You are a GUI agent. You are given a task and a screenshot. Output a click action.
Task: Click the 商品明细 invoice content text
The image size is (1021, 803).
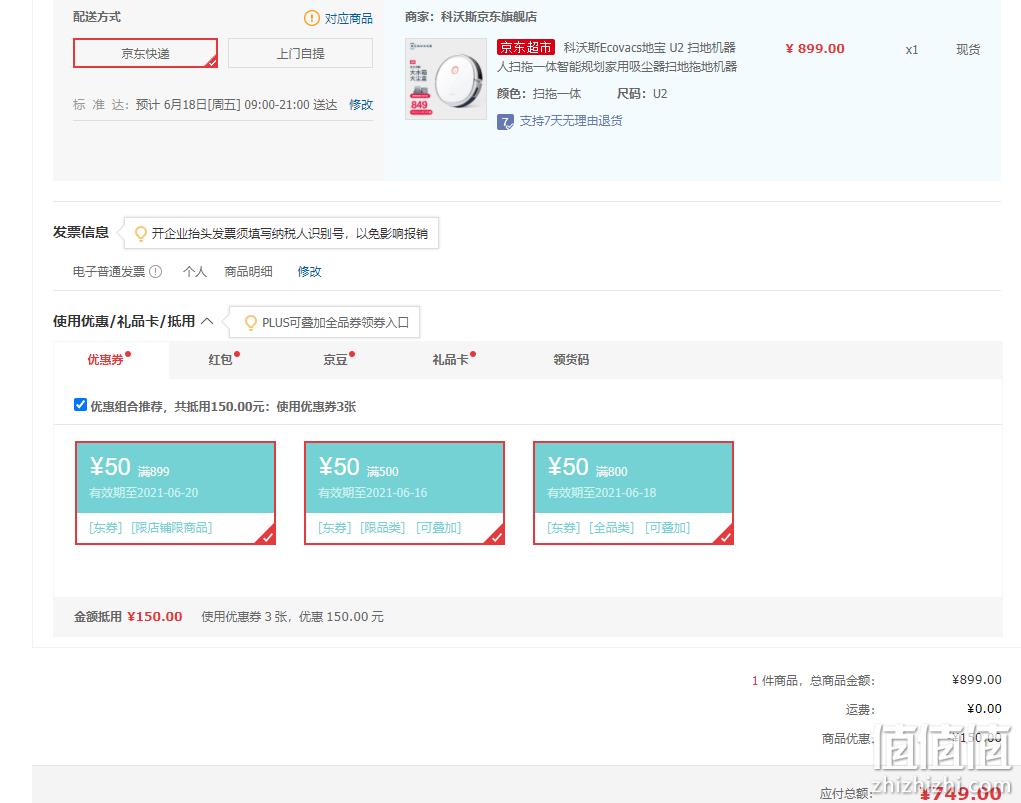248,272
